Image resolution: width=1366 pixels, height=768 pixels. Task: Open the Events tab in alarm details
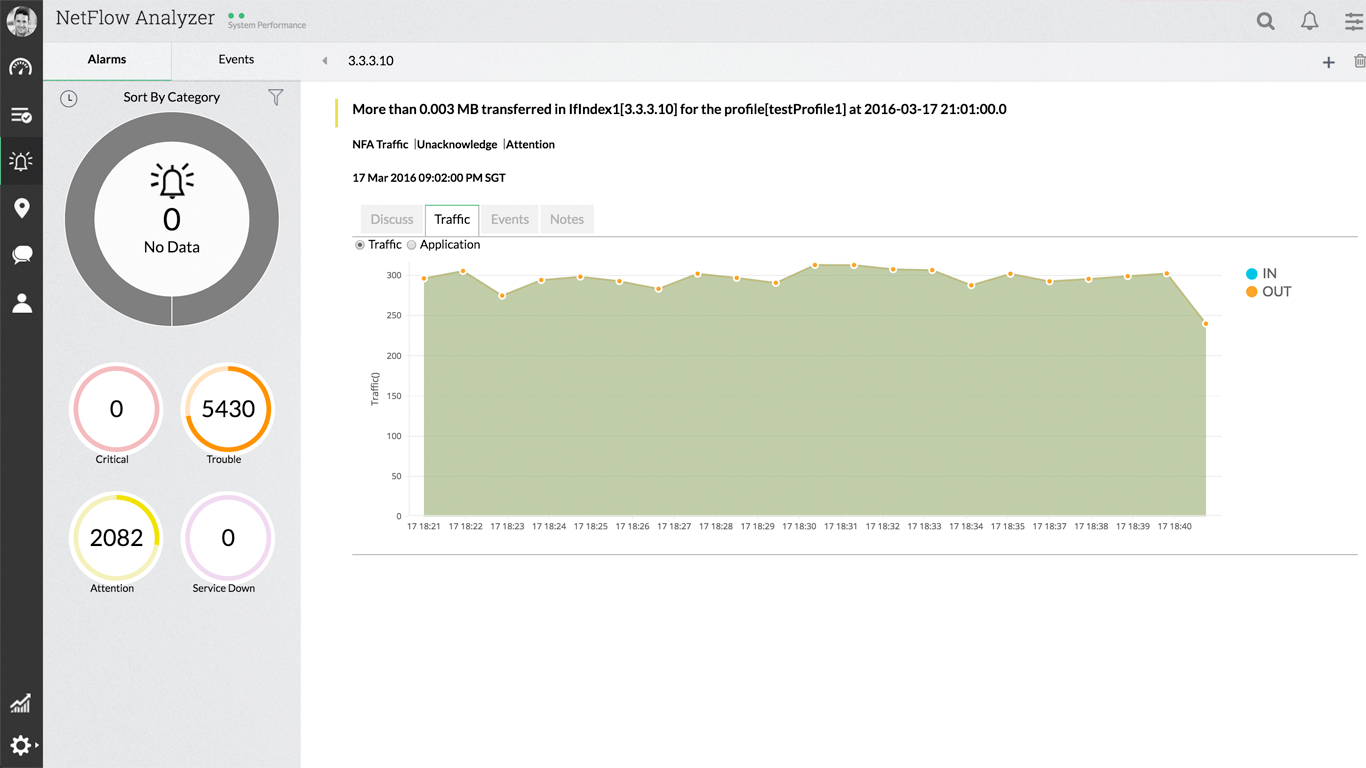click(510, 219)
